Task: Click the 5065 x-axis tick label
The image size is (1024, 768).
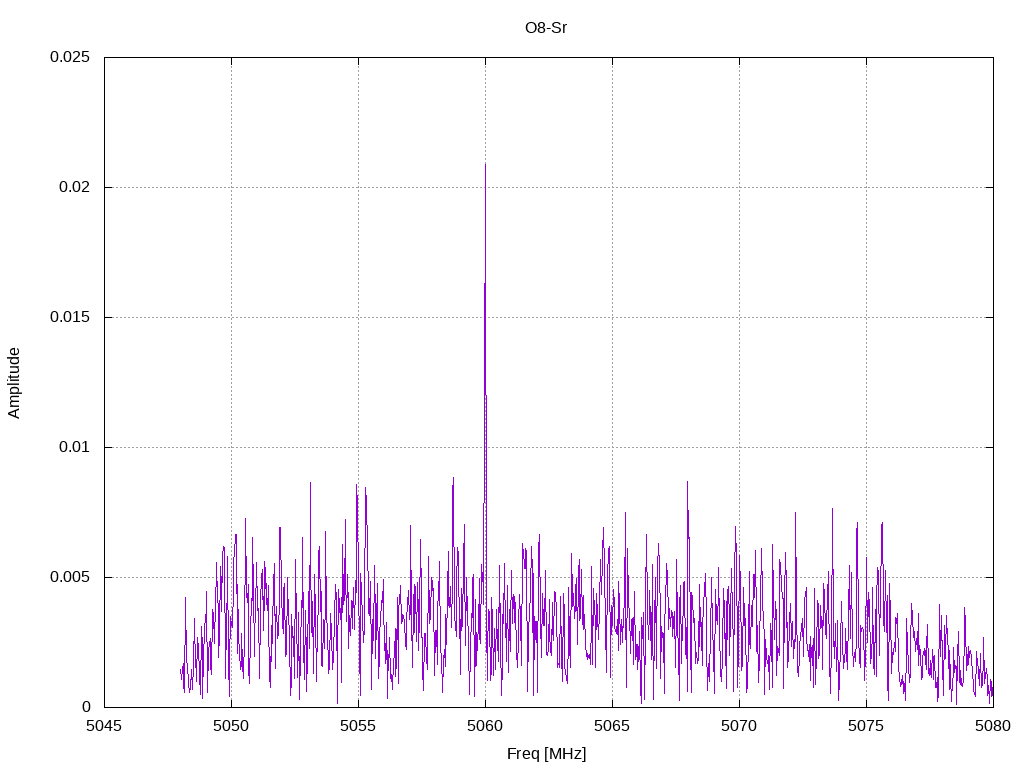Action: 612,726
